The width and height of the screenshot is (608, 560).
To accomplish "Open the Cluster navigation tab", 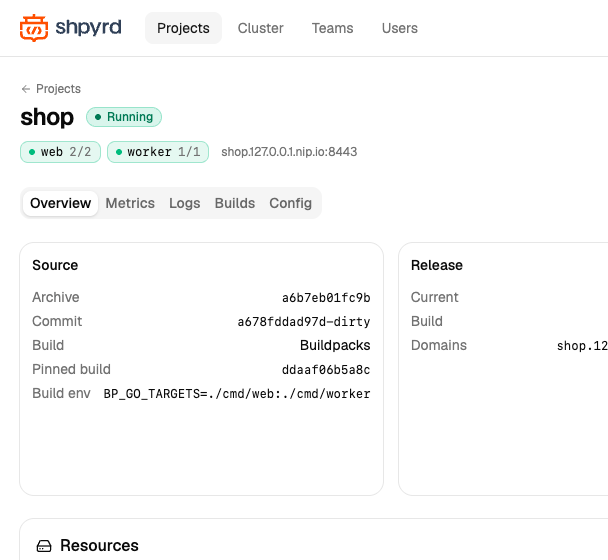I will 260,28.
